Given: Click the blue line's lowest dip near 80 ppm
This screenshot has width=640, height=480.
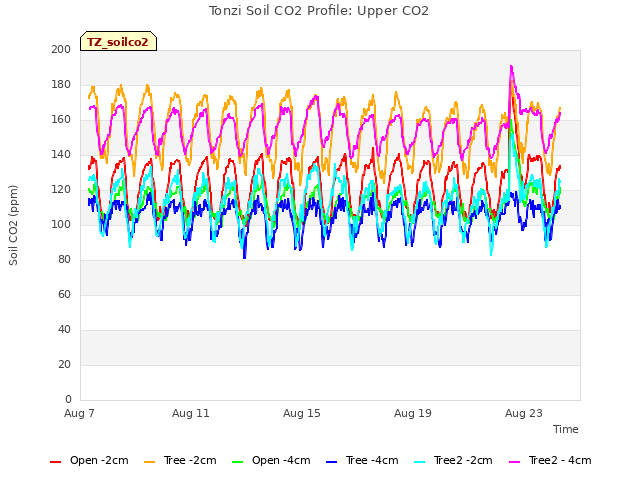Looking at the screenshot, I should coord(244,257).
